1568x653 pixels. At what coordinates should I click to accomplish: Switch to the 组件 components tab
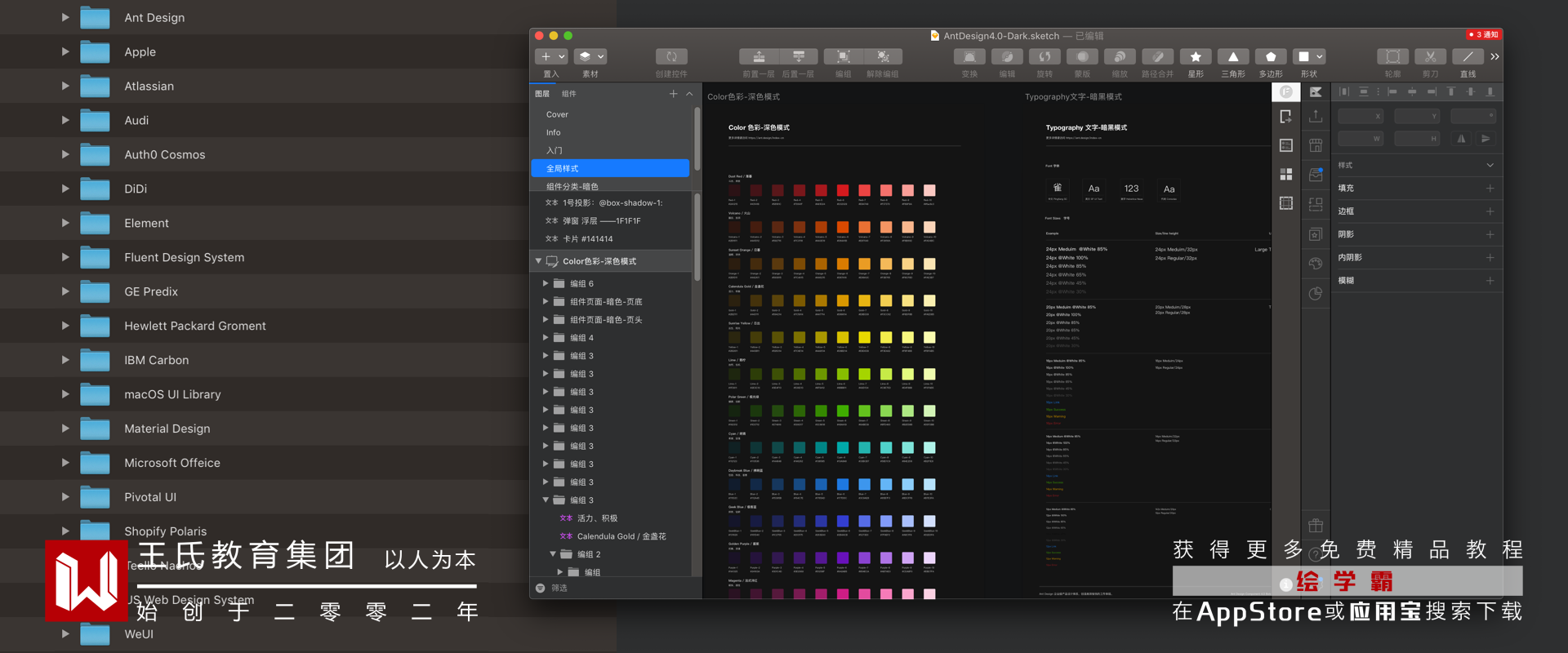coord(569,94)
